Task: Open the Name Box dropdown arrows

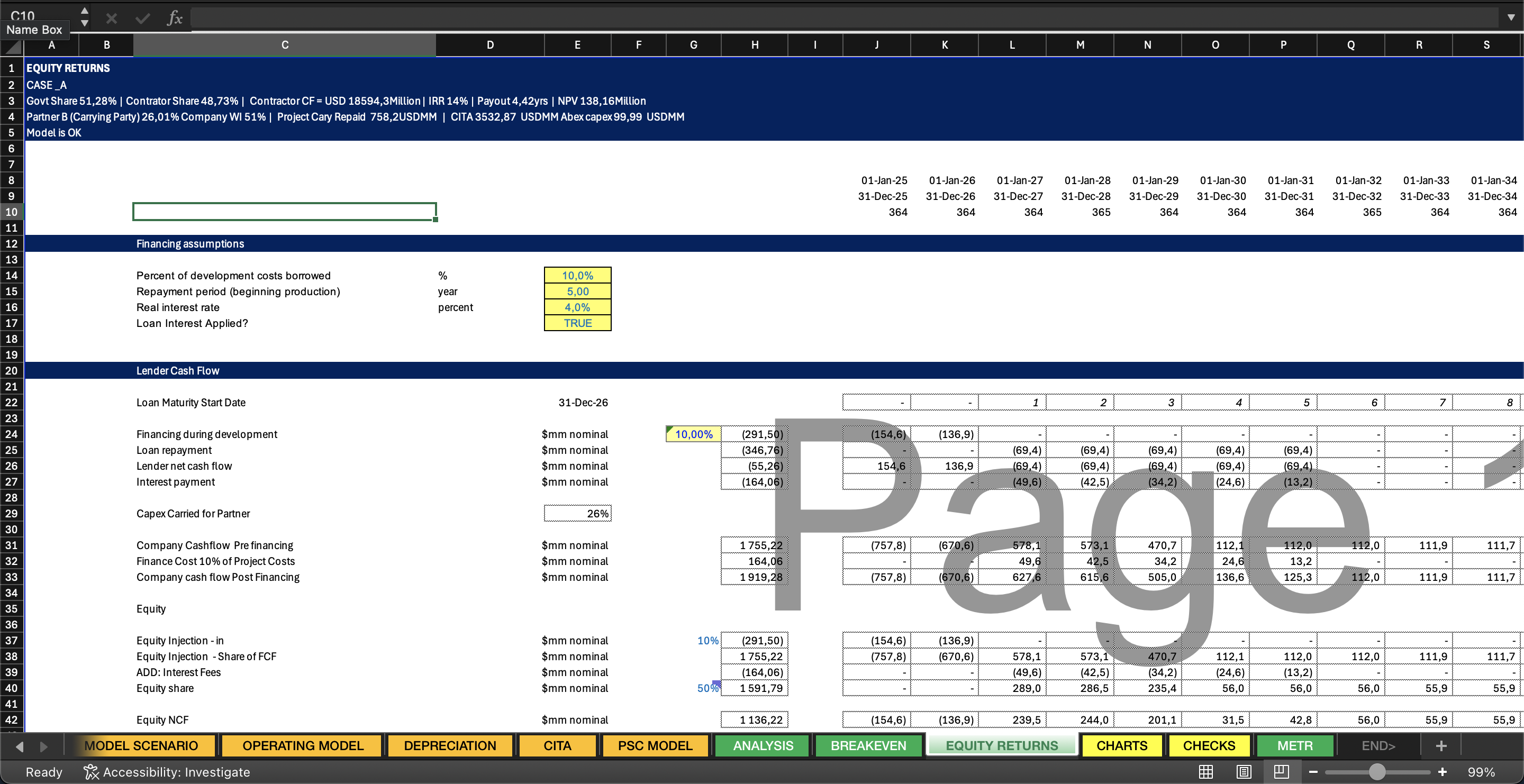Action: pos(85,17)
